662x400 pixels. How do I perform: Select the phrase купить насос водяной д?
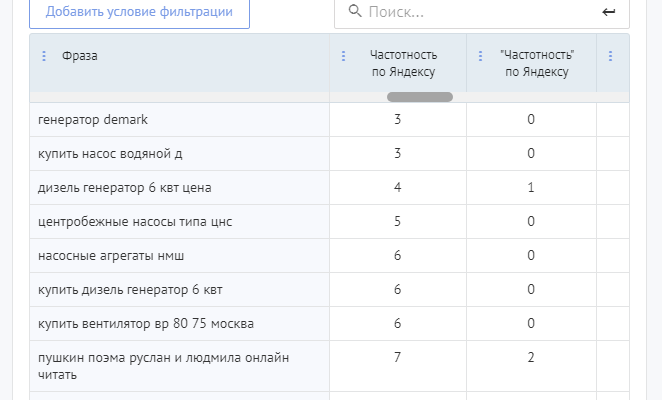(110, 154)
